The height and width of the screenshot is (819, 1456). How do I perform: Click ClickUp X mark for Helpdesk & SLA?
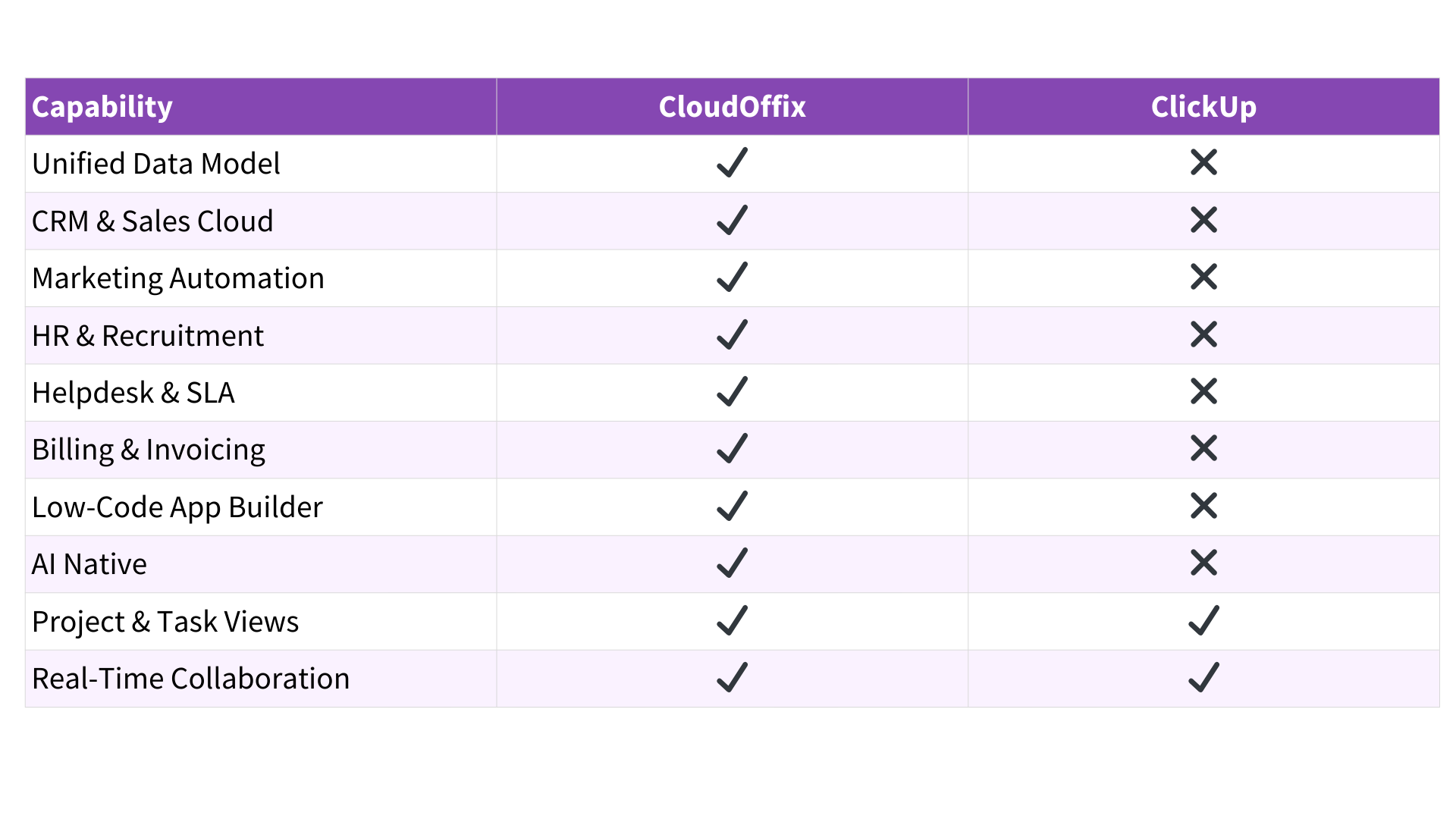(1203, 392)
